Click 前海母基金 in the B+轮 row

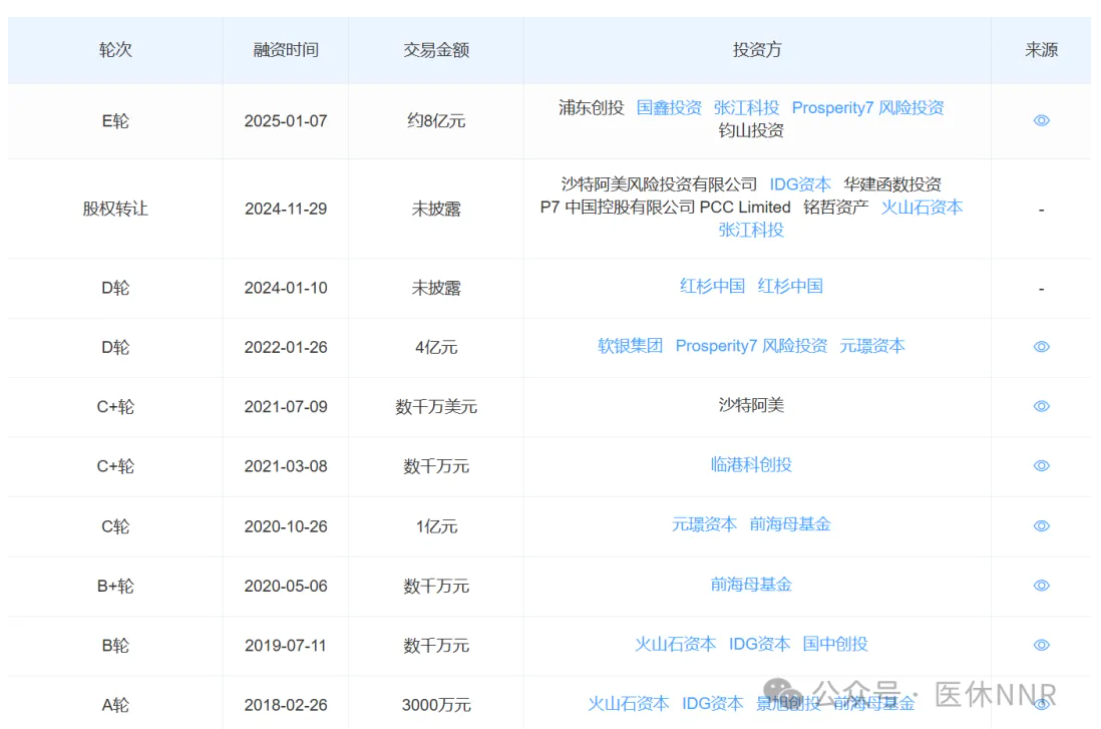point(751,584)
